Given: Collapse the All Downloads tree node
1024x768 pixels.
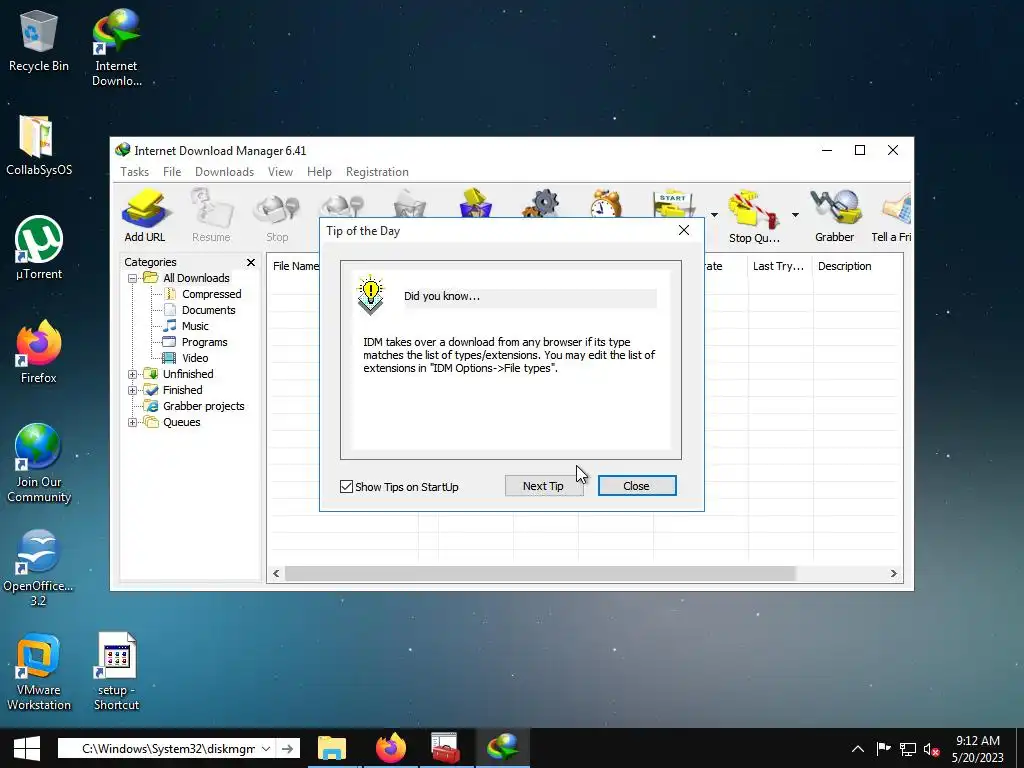Looking at the screenshot, I should 133,278.
